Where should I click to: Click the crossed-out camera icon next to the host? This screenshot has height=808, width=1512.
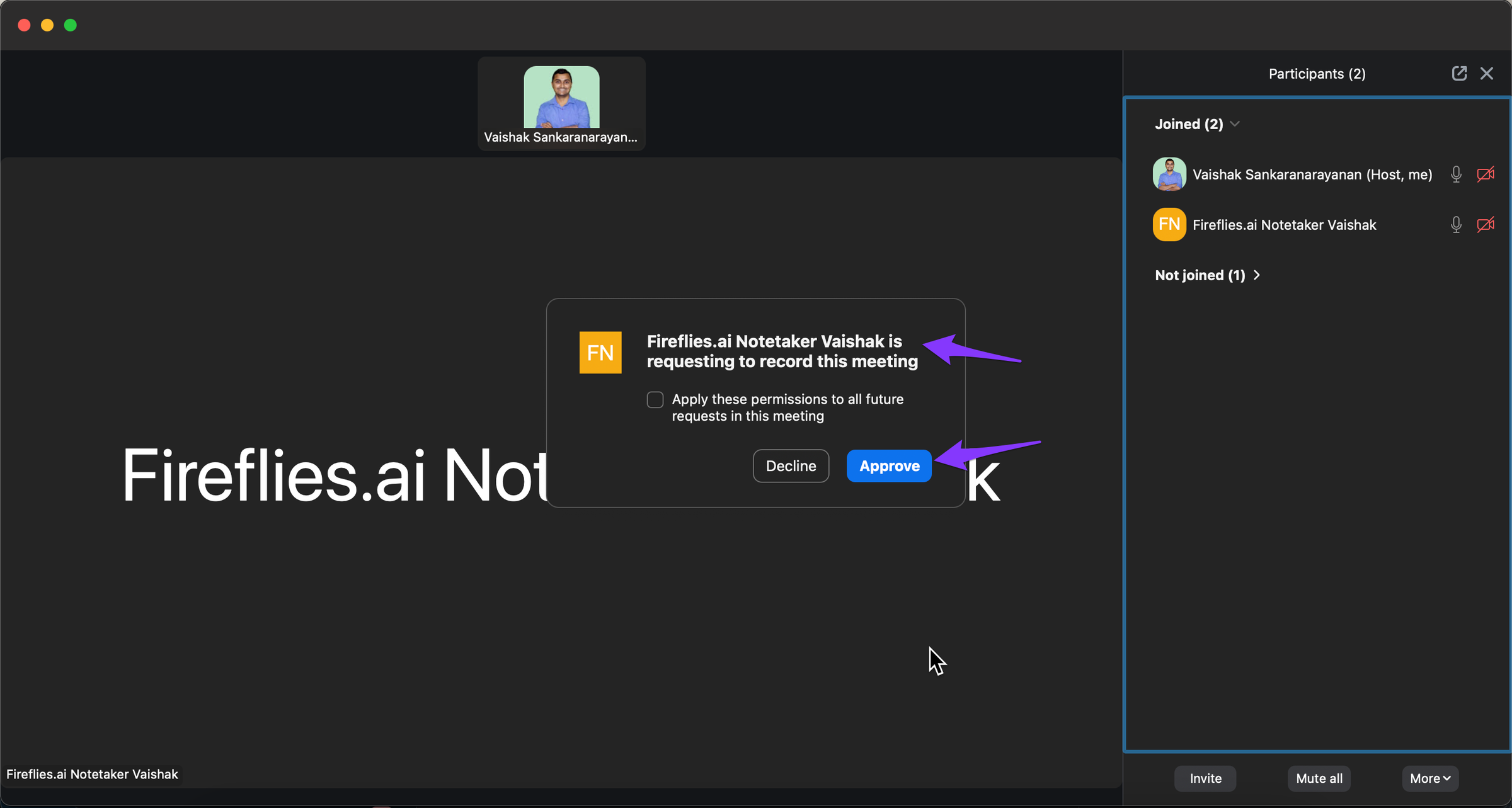[1486, 174]
